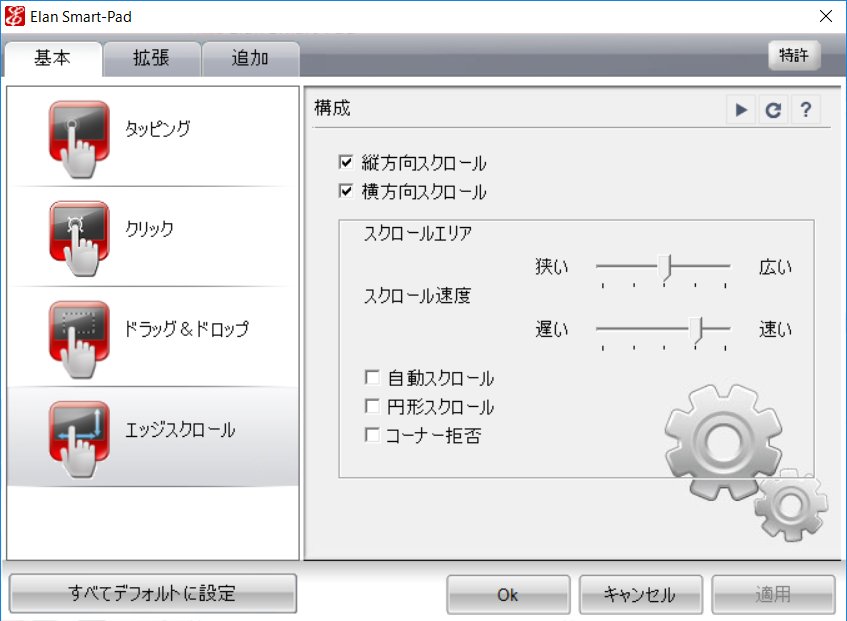
Task: Click the ドラッグ＆ドロップ label in the list
Action: click(x=187, y=329)
